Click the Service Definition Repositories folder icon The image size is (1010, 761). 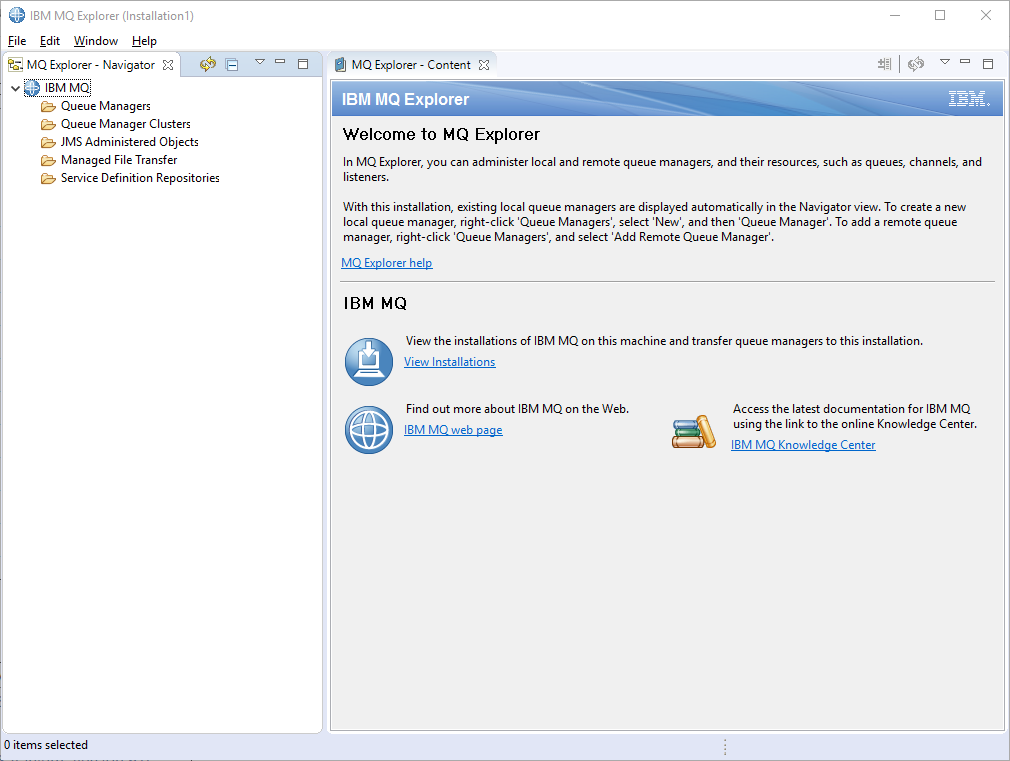click(x=48, y=178)
